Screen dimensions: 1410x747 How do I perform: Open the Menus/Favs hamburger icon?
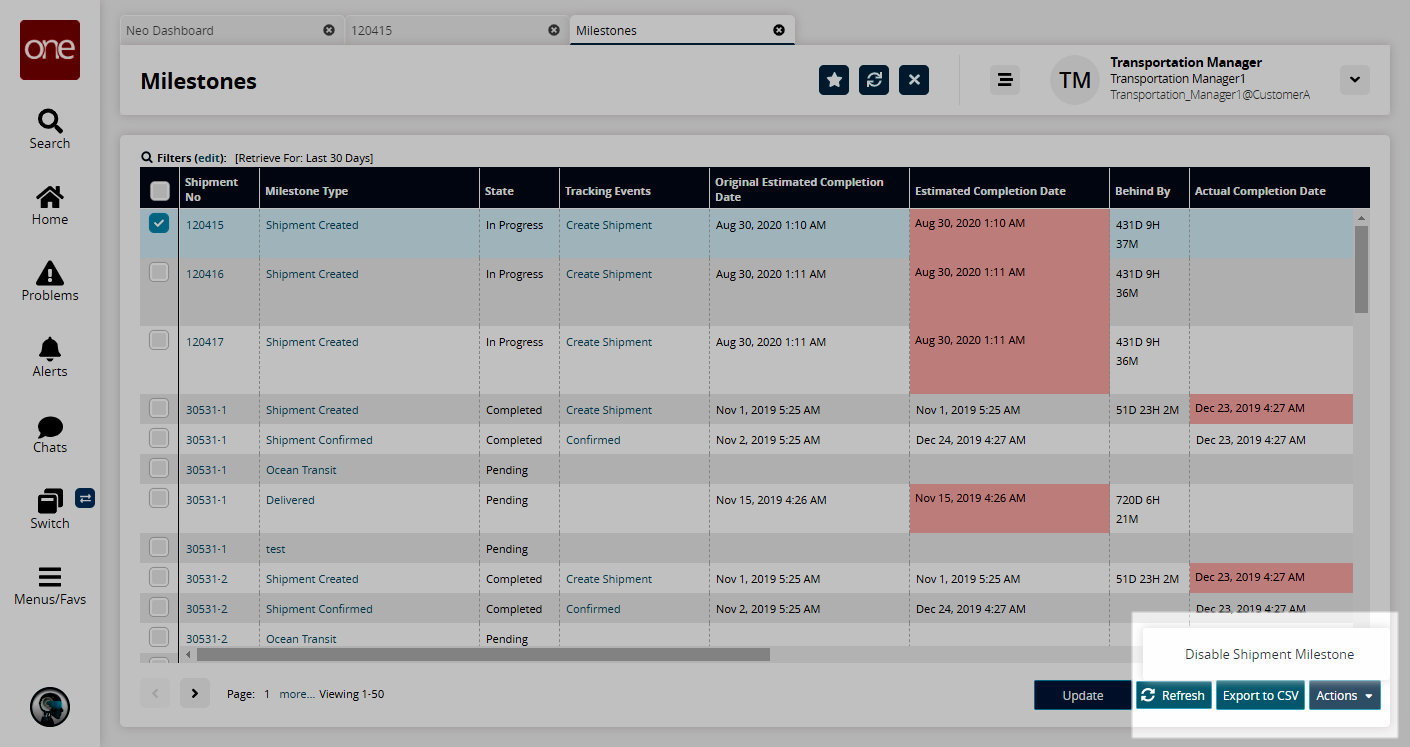(x=50, y=577)
